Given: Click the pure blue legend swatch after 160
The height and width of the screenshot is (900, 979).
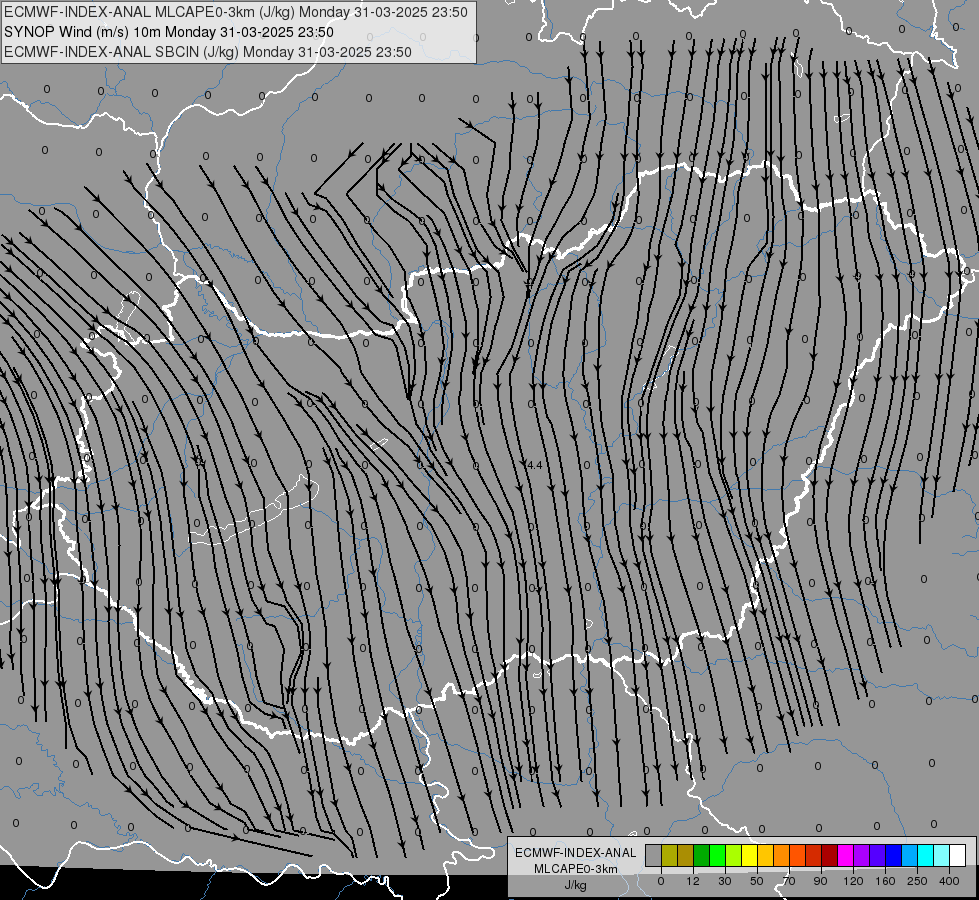Looking at the screenshot, I should (x=893, y=856).
